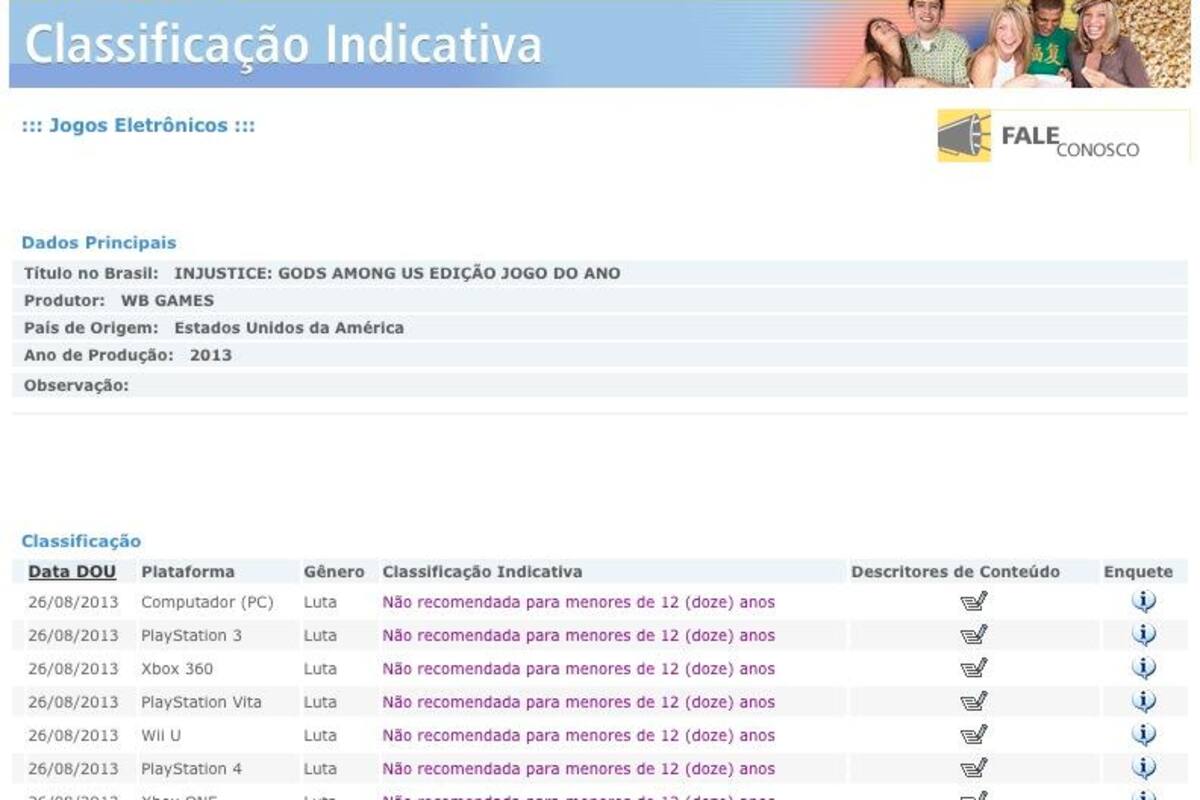The height and width of the screenshot is (800, 1200).
Task: Open content descriptors for PlayStation 4 row
Action: pos(974,768)
